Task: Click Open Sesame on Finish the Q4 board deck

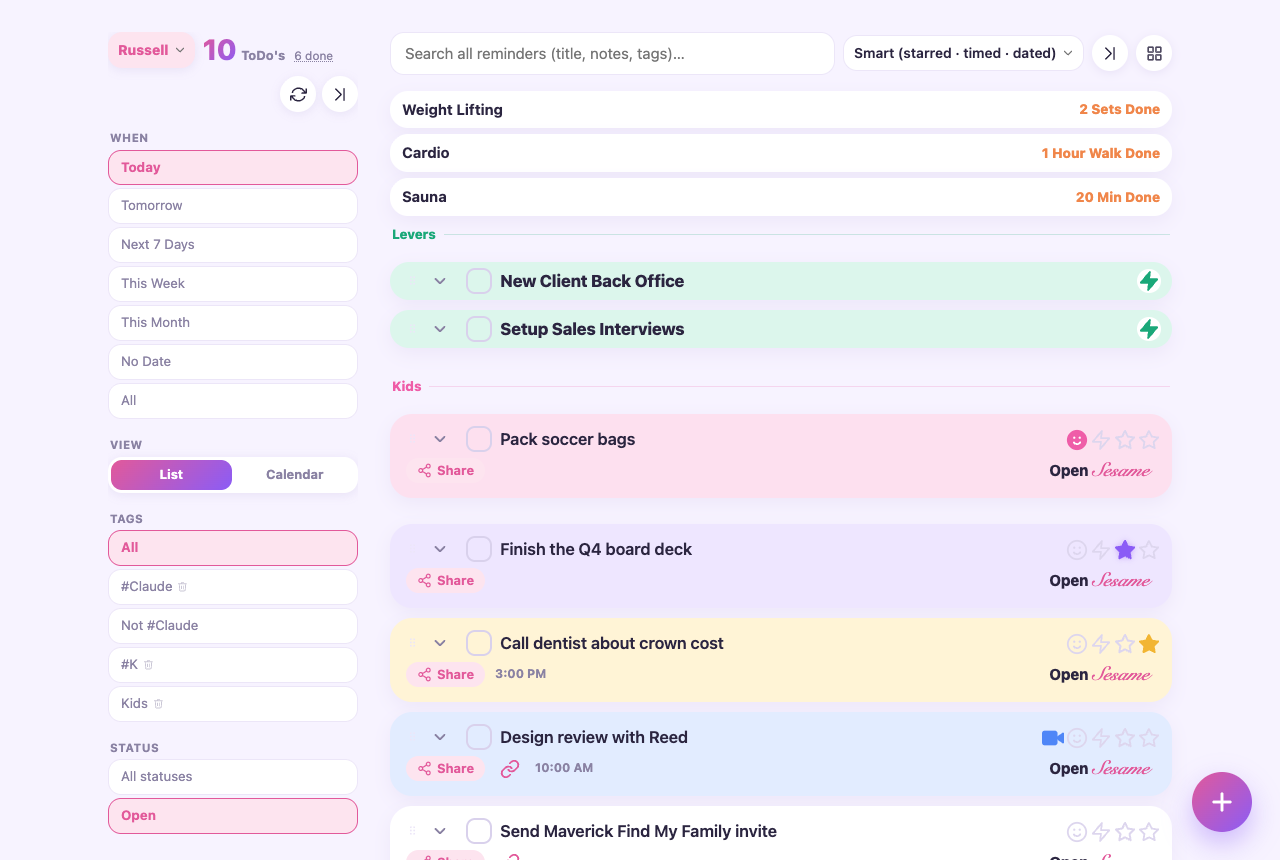Action: pos(1100,581)
